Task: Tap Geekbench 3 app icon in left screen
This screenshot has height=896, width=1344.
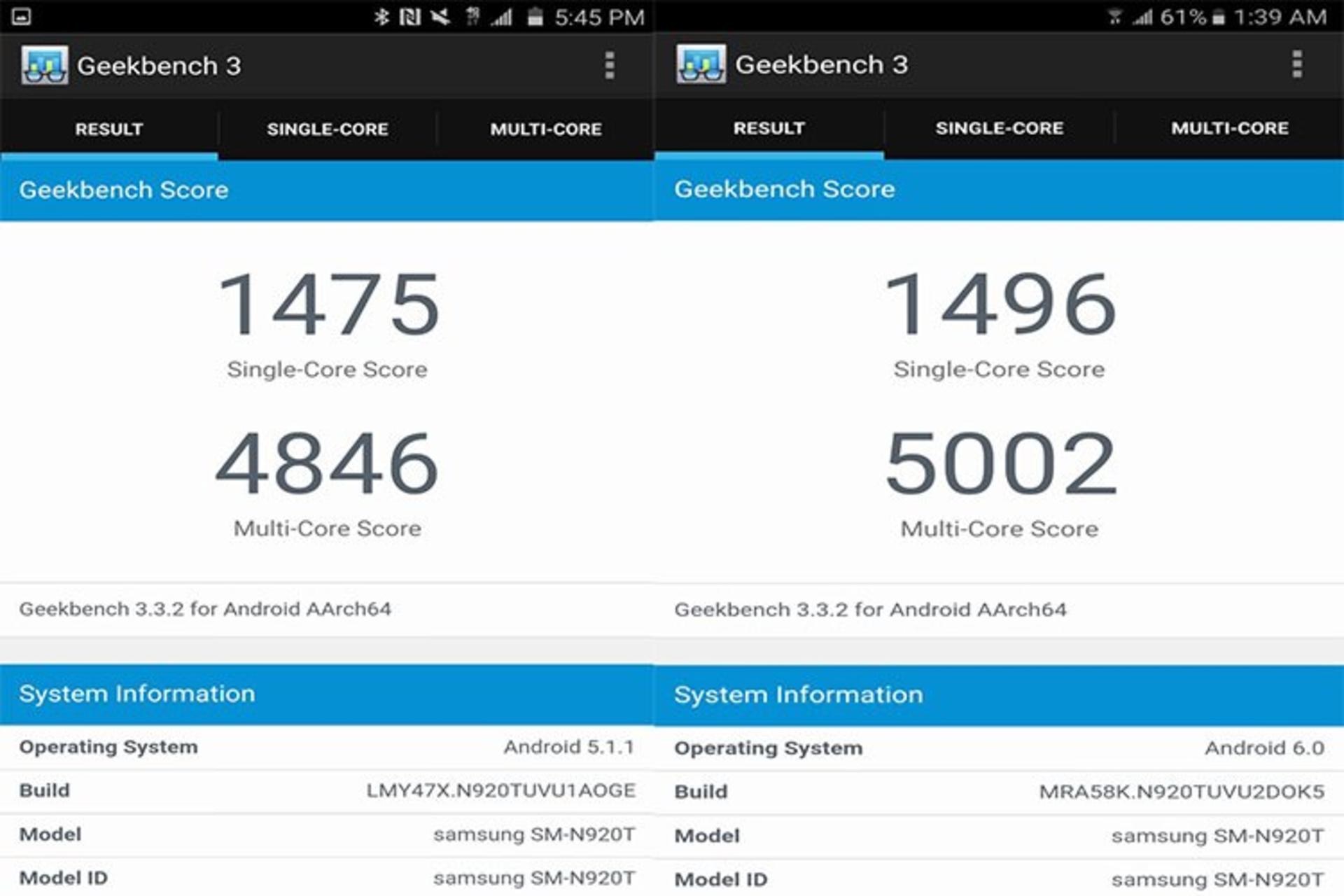Action: (x=44, y=65)
